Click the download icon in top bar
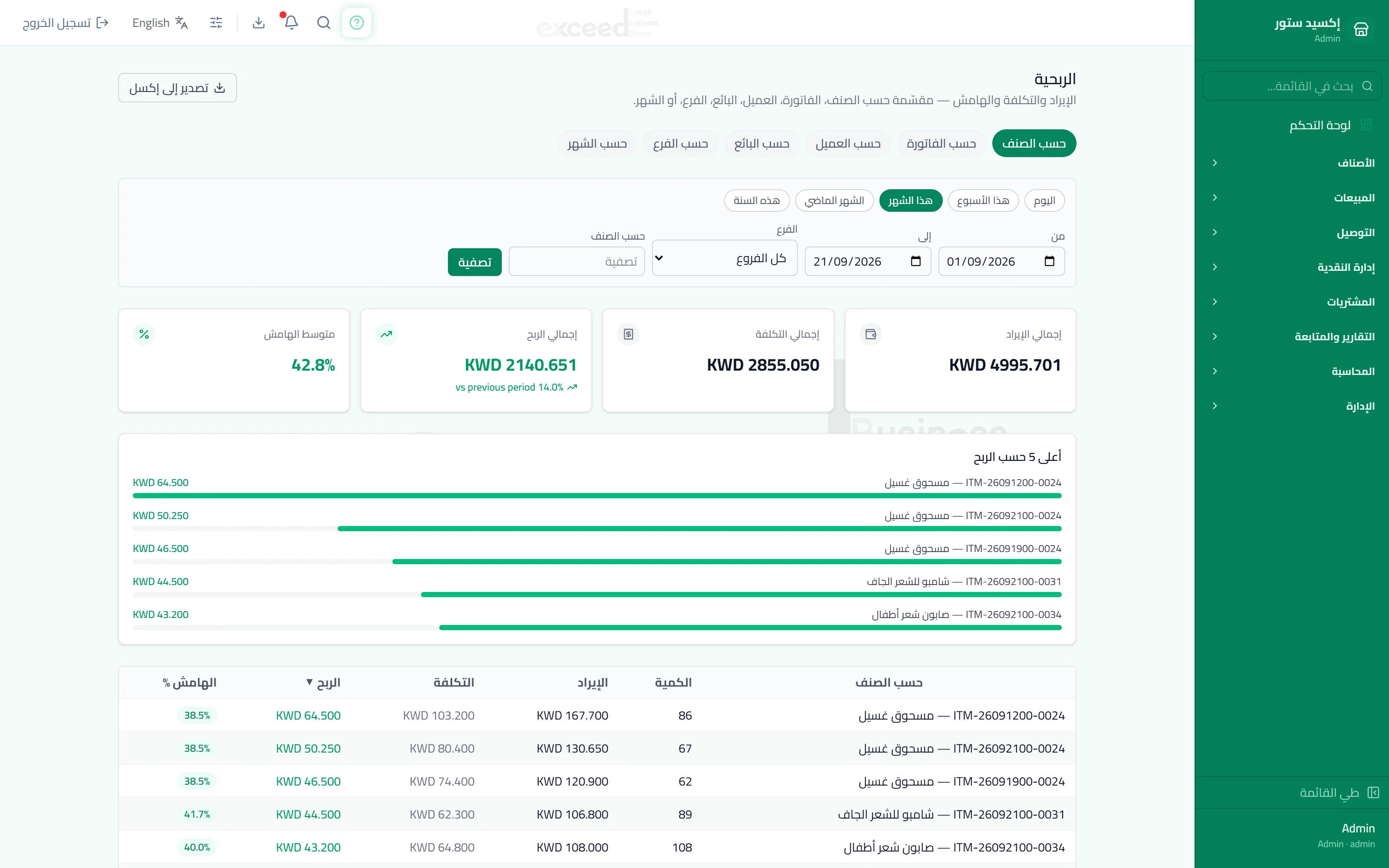The height and width of the screenshot is (868, 1389). (259, 23)
